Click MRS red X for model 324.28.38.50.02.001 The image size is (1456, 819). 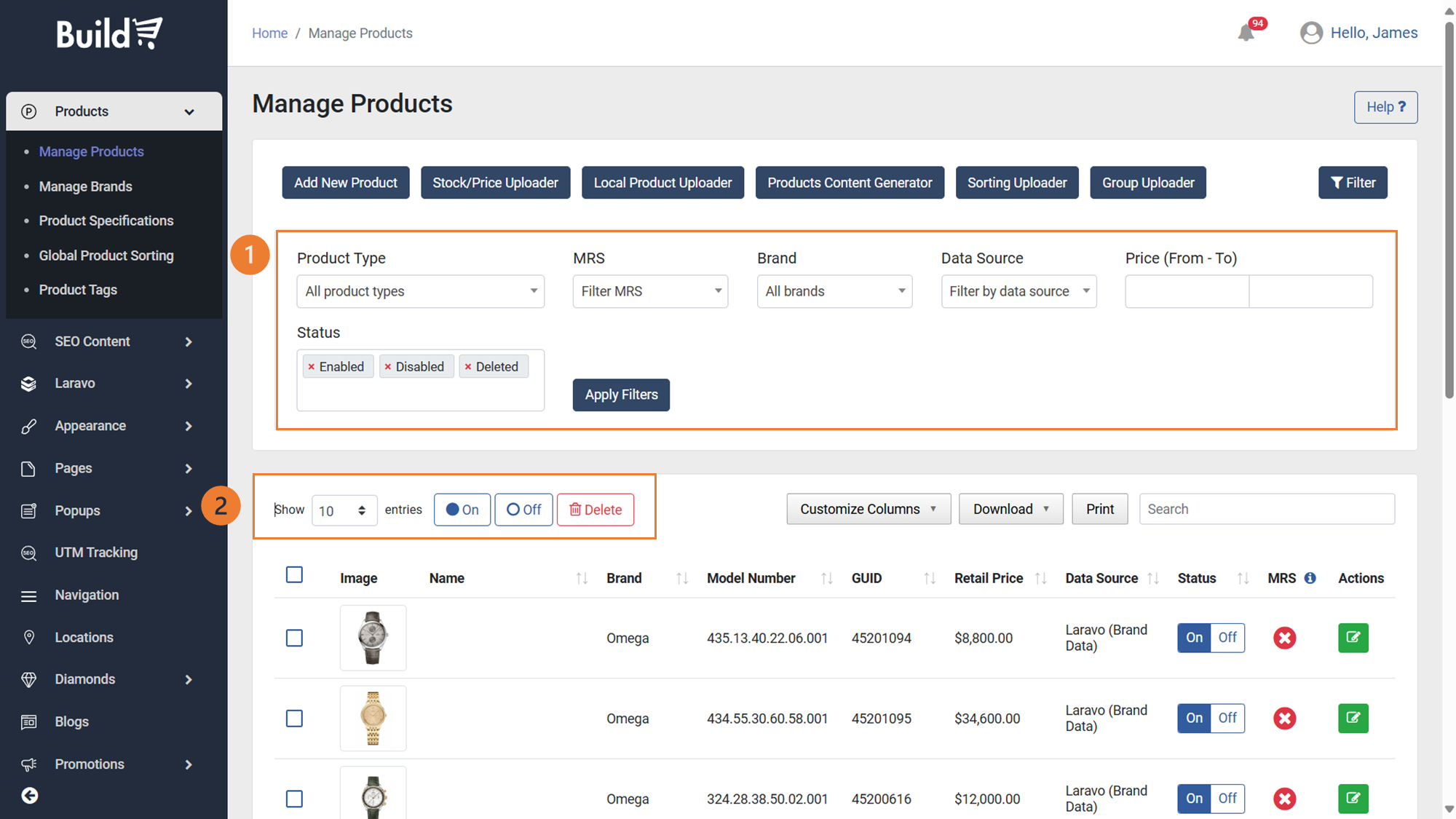coord(1285,799)
